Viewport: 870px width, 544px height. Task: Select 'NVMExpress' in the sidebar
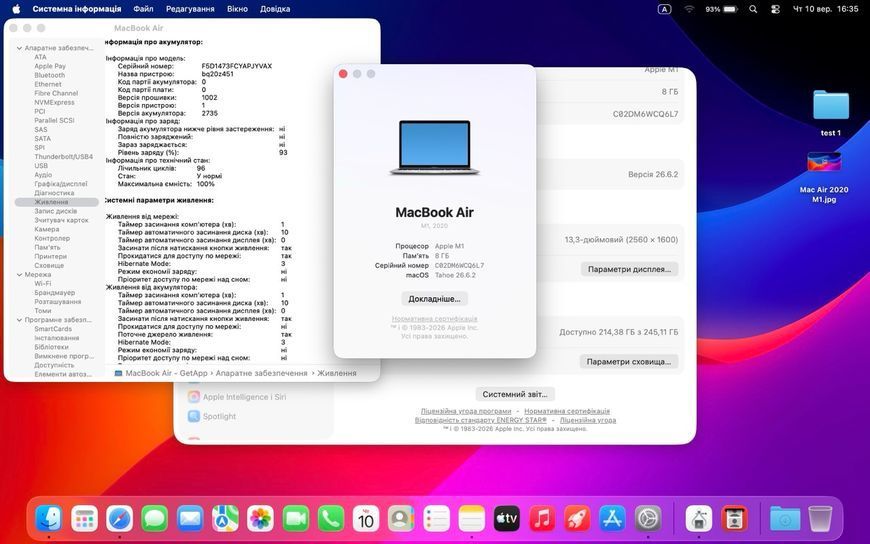pos(54,103)
